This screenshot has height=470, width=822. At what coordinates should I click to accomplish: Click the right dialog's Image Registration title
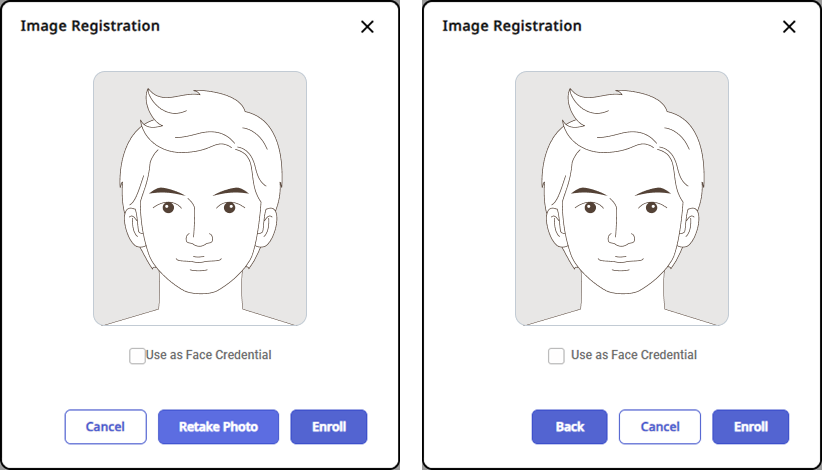click(512, 26)
